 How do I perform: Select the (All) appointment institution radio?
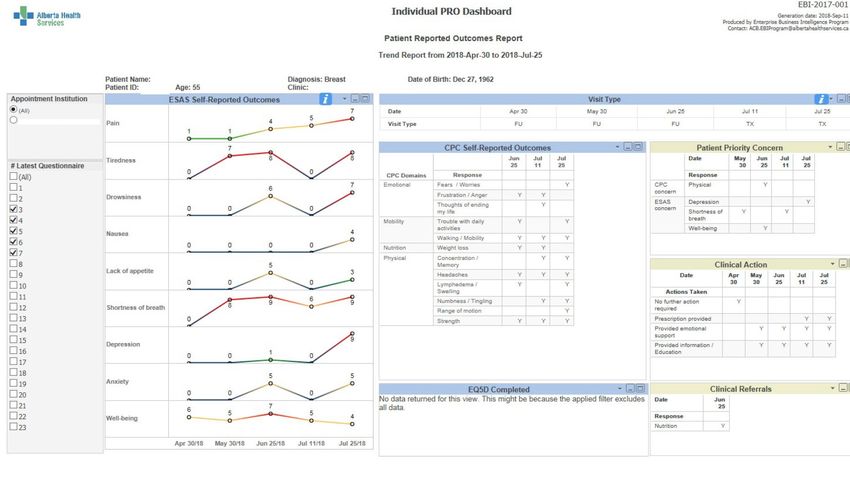pyautogui.click(x=14, y=110)
